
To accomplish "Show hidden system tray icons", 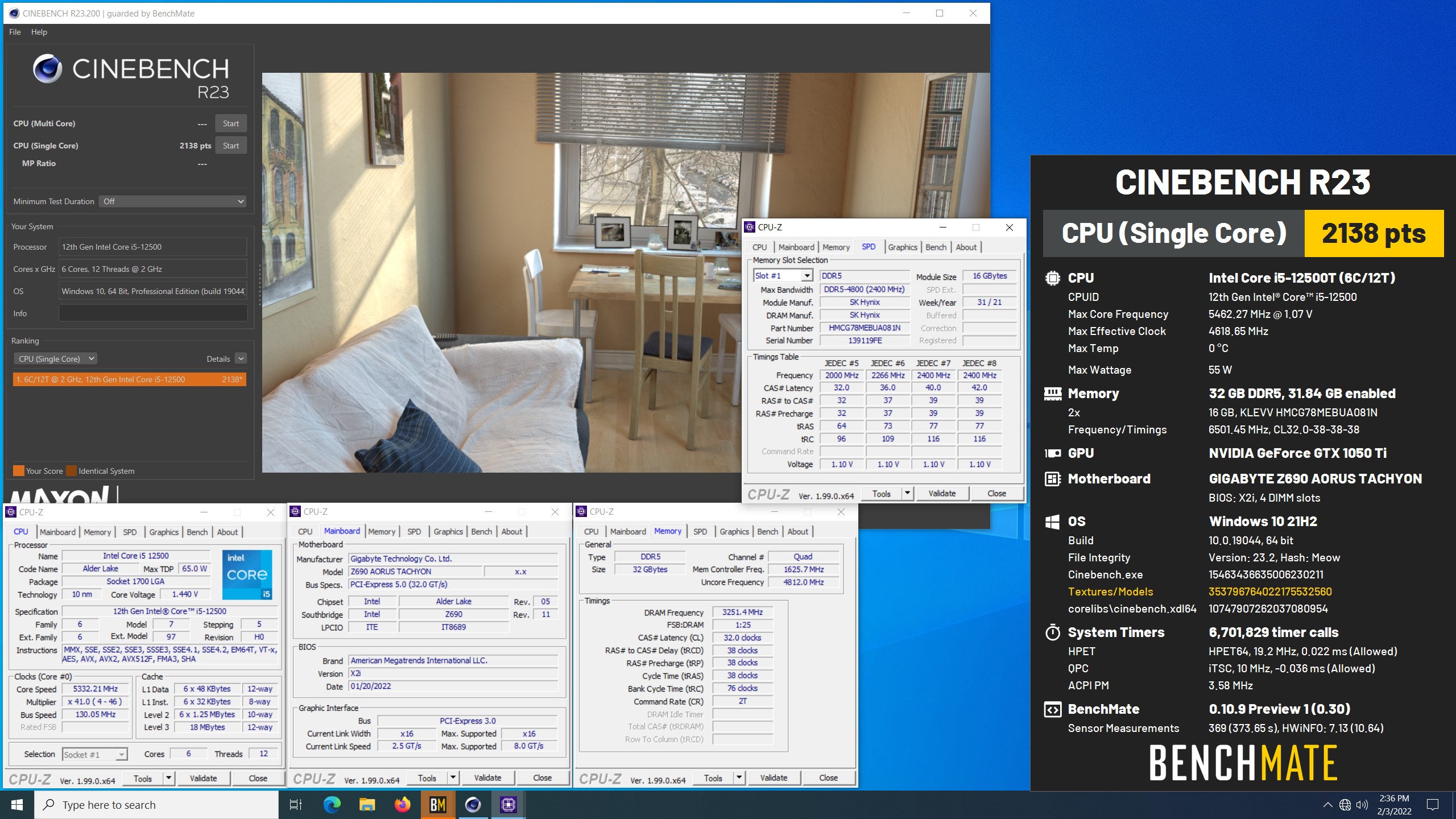I will pos(1327,805).
